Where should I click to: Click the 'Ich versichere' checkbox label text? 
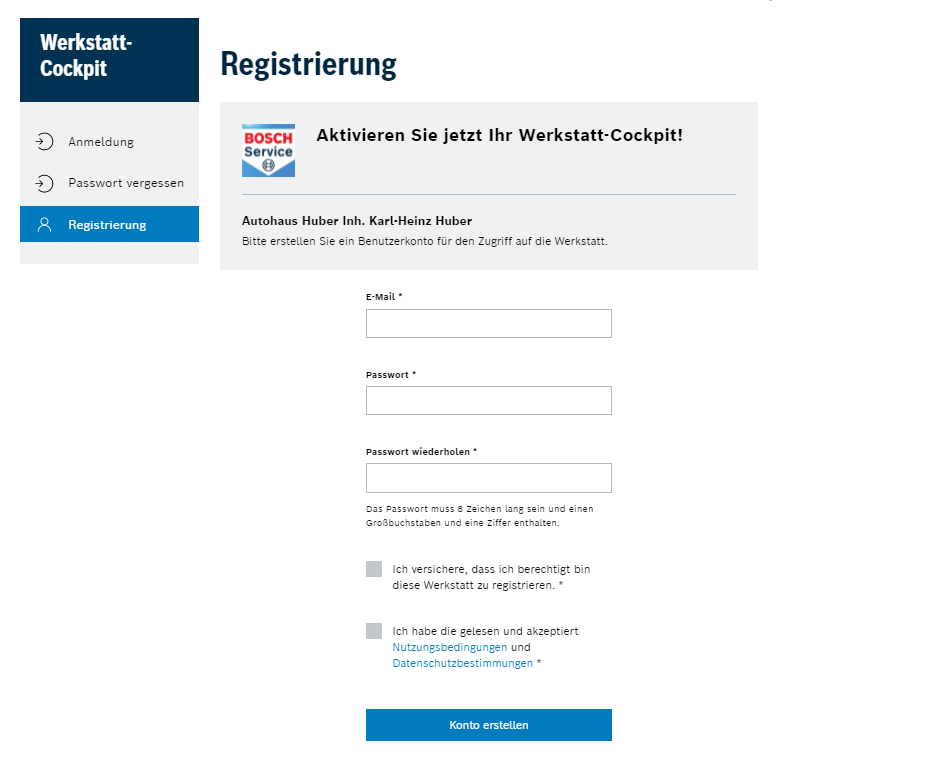click(x=491, y=577)
